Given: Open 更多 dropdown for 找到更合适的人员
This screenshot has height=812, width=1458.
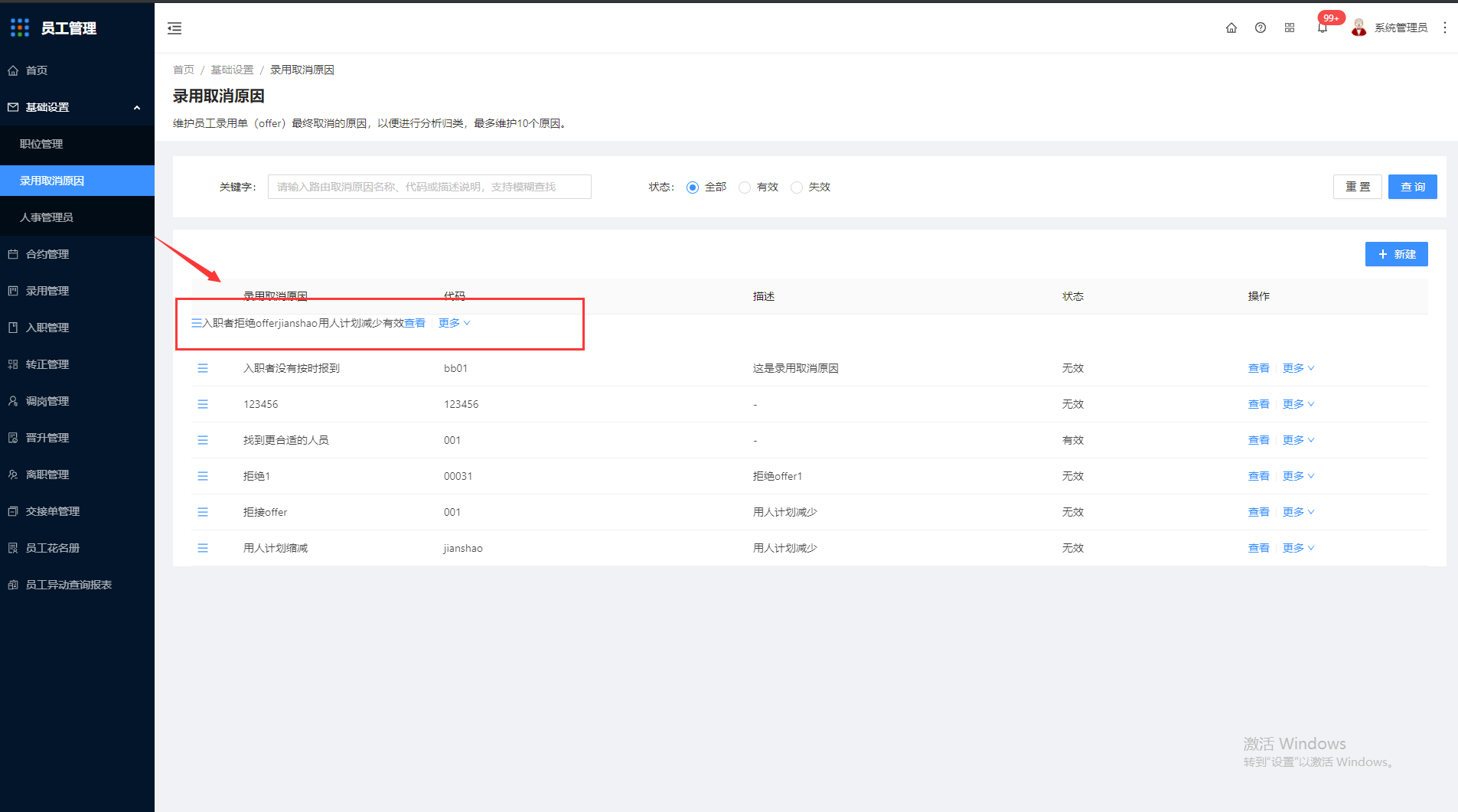Looking at the screenshot, I should pyautogui.click(x=1298, y=440).
